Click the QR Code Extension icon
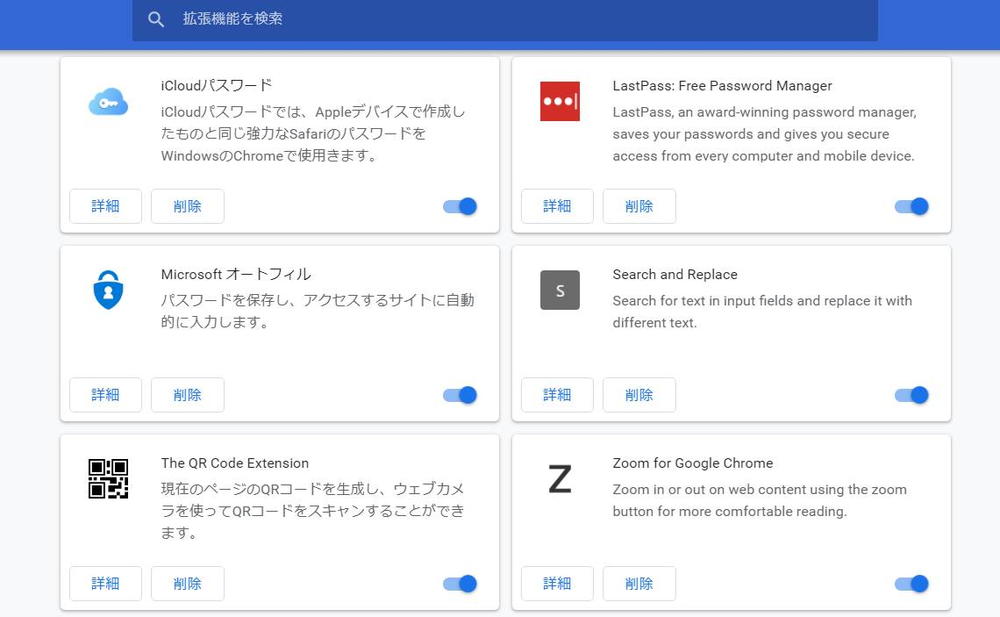1000x617 pixels. click(108, 479)
